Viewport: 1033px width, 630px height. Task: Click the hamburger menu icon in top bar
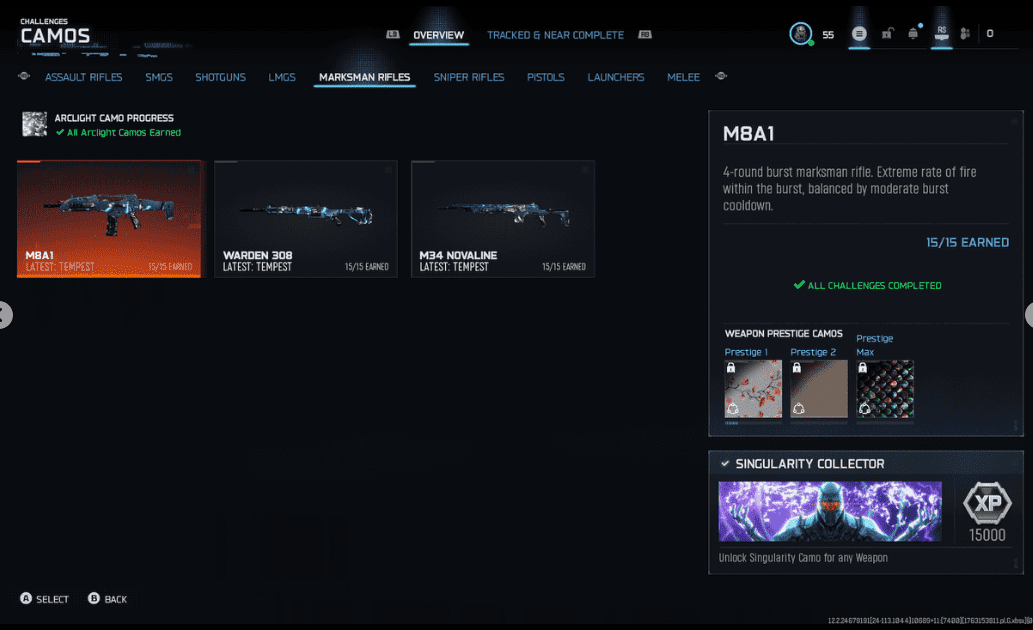(x=859, y=32)
